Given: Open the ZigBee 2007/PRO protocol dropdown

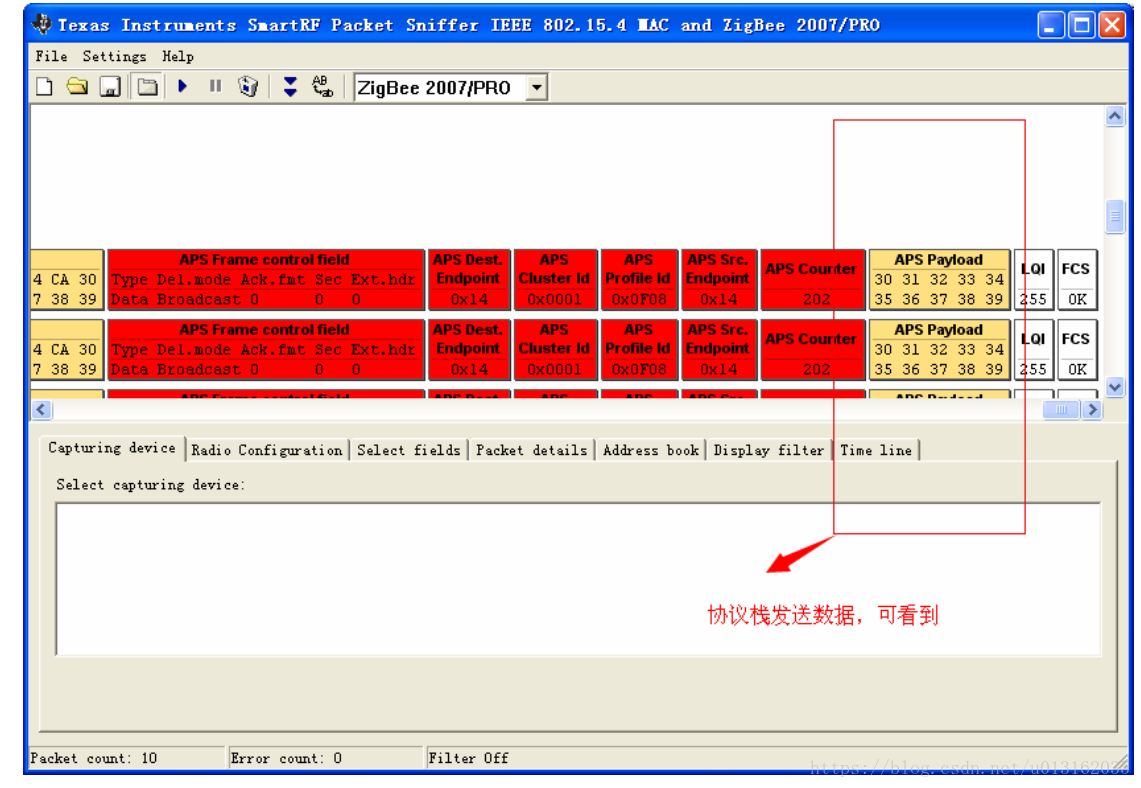Looking at the screenshot, I should click(x=536, y=88).
